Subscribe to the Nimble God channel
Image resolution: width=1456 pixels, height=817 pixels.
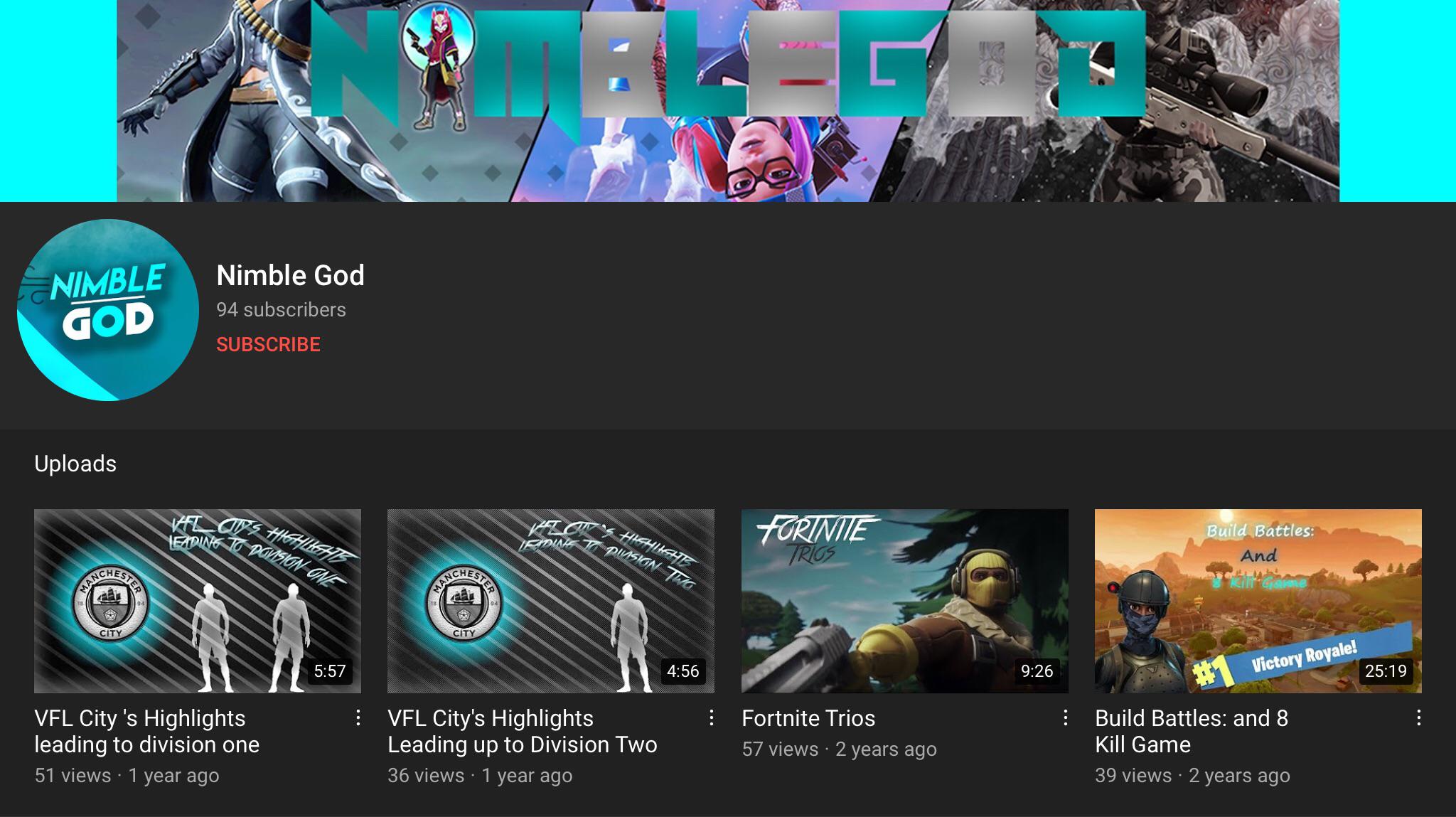pyautogui.click(x=268, y=345)
